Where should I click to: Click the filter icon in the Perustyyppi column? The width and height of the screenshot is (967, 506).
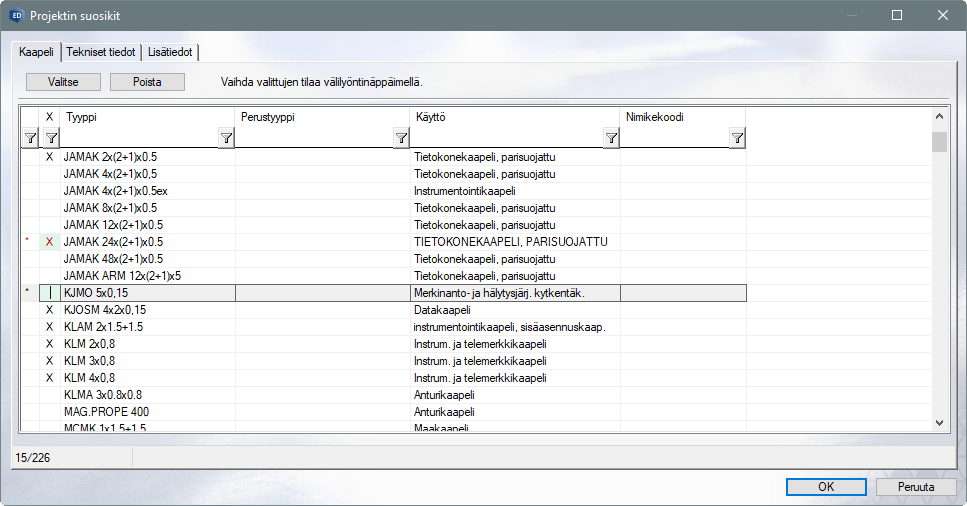click(401, 139)
